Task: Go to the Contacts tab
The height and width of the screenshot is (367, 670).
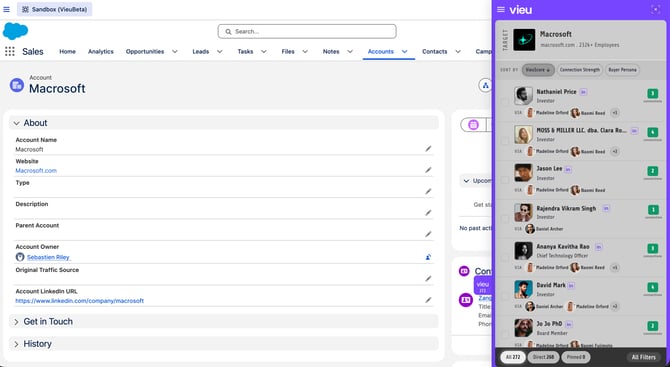Action: (435, 51)
